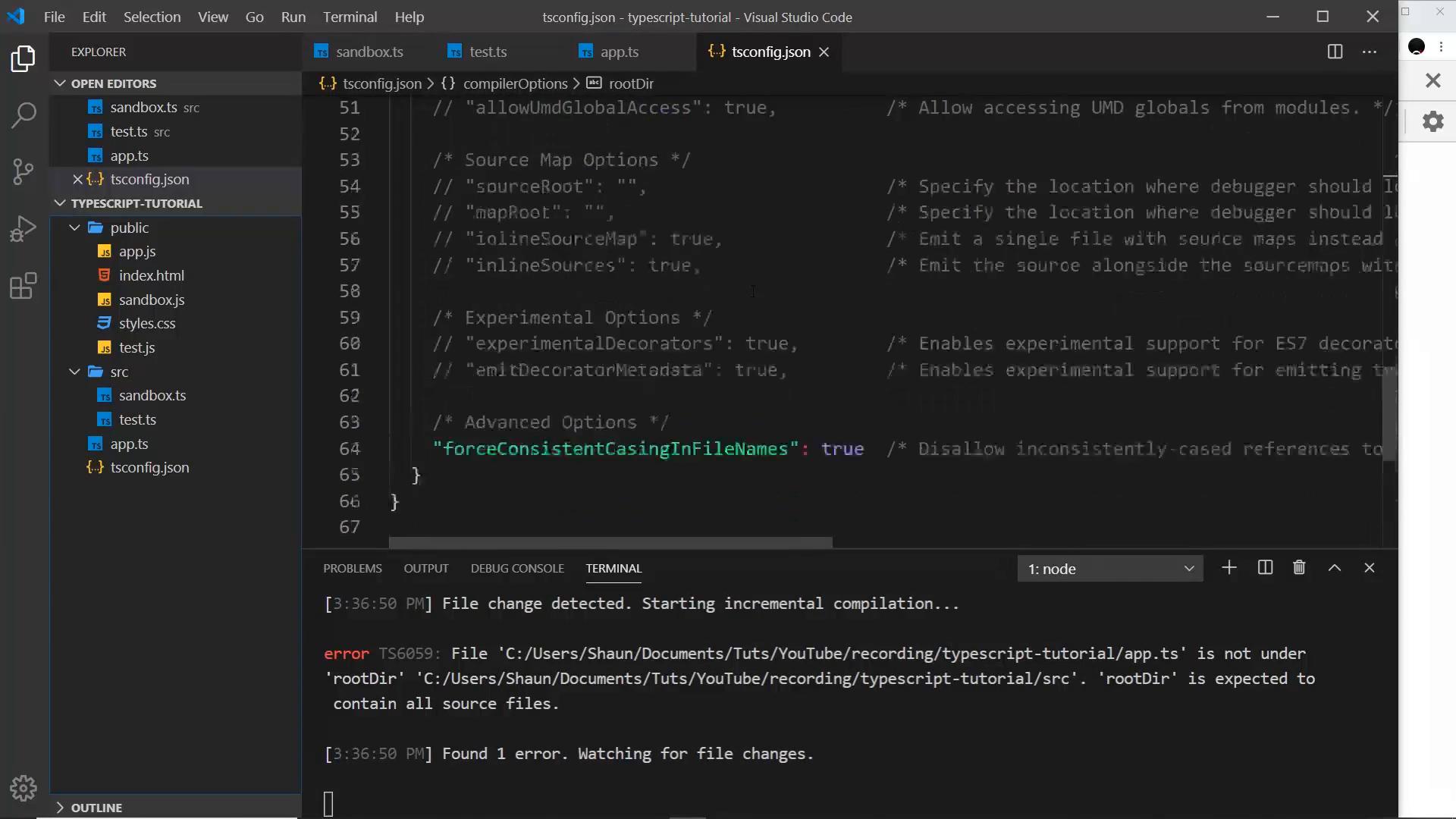1456x819 pixels.
Task: Click the X button in right side window
Action: coord(1432,80)
